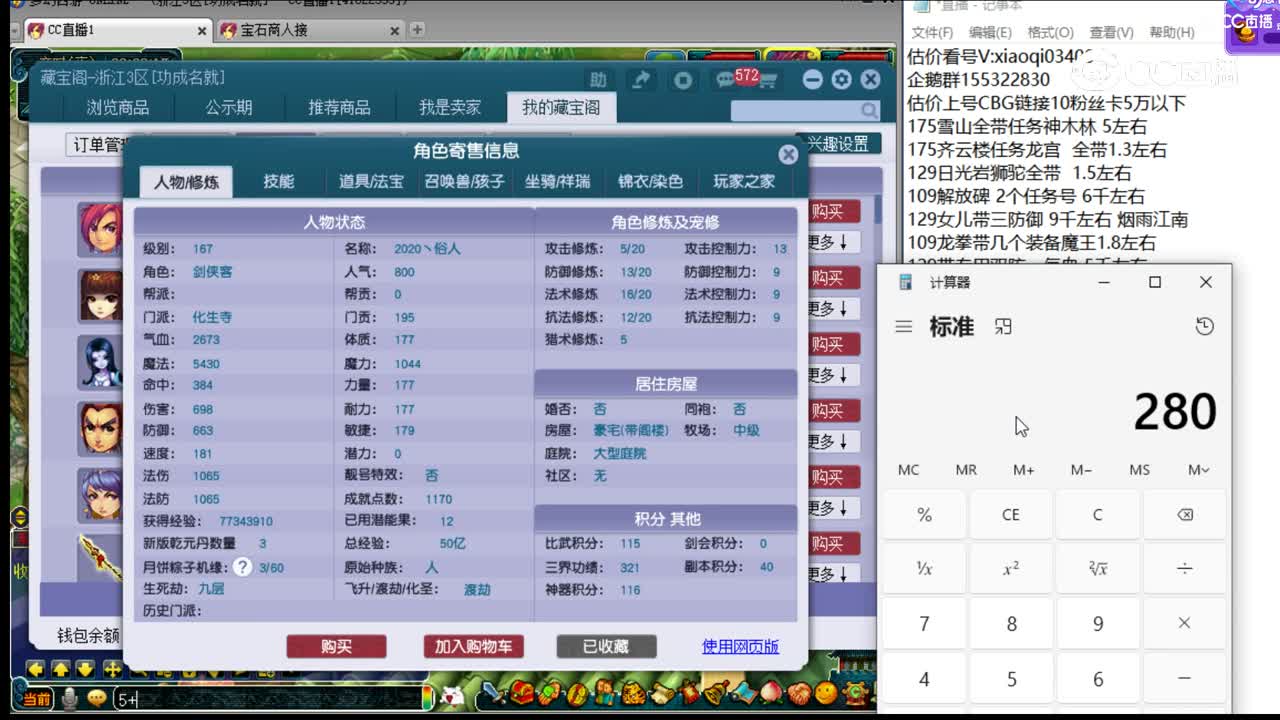Open the Calculator memory dropdown M∨

pos(1199,469)
